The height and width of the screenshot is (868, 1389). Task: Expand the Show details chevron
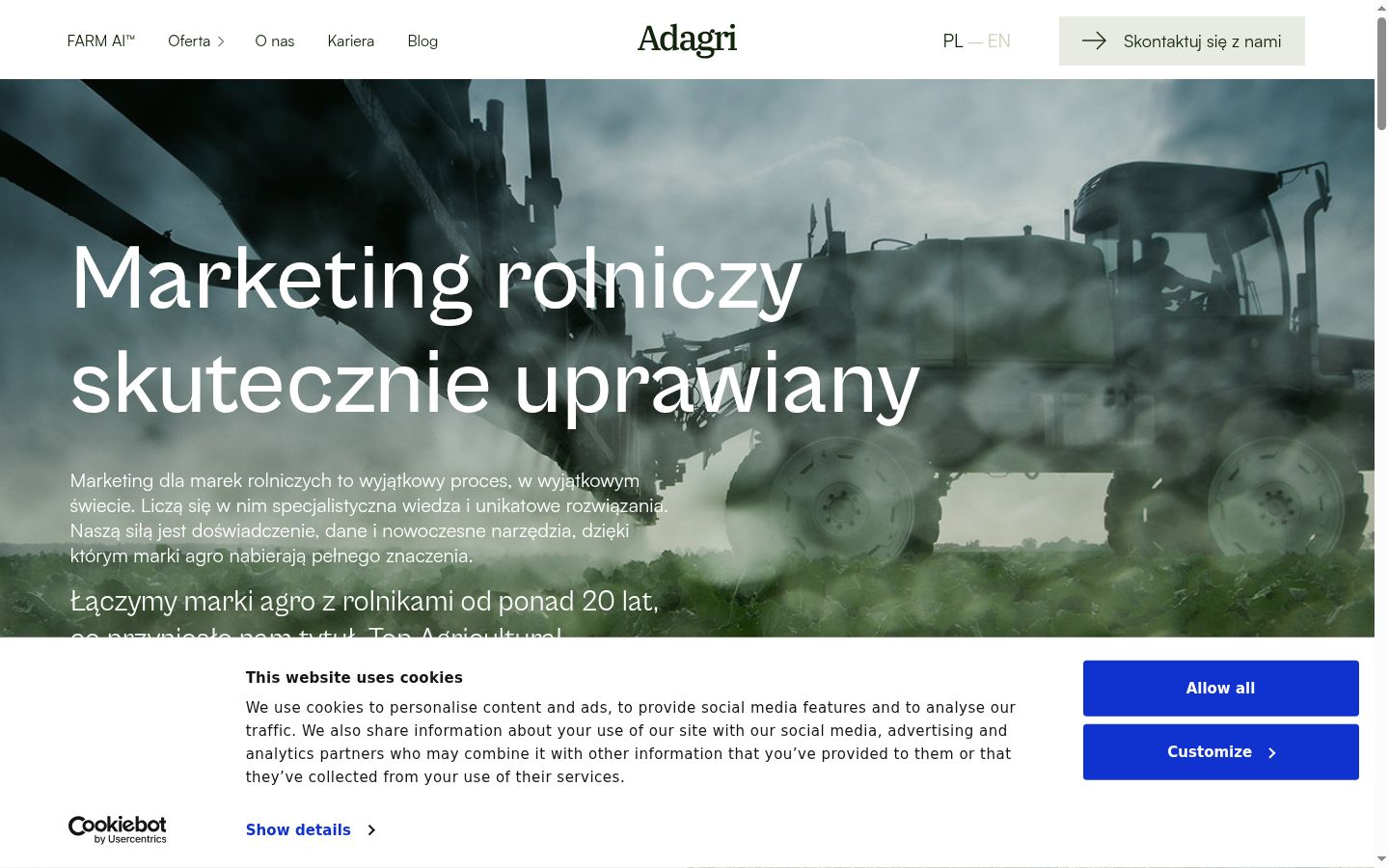tap(371, 829)
